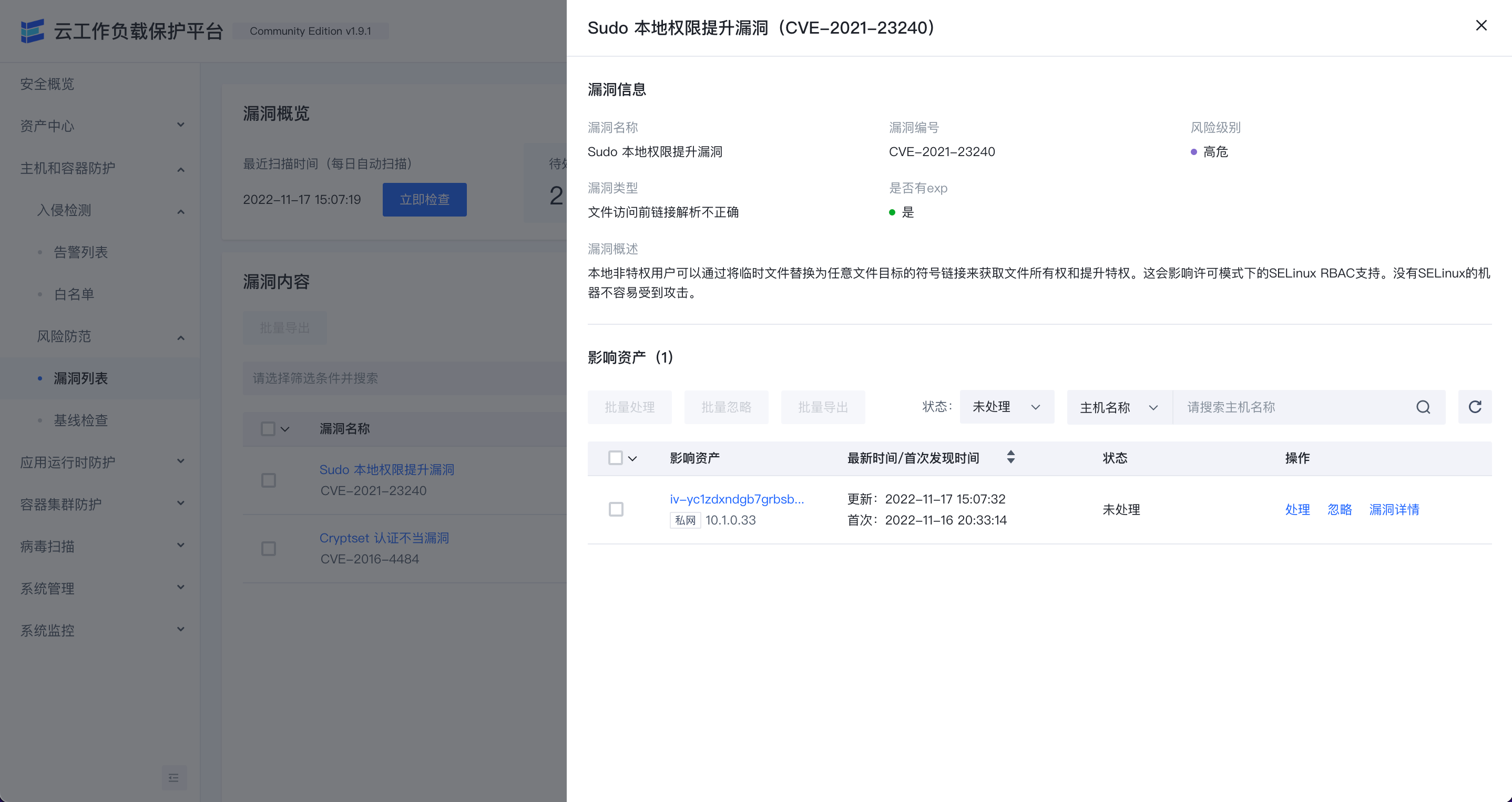The image size is (1512, 802).
Task: Click the 处理 action link
Action: pos(1297,509)
